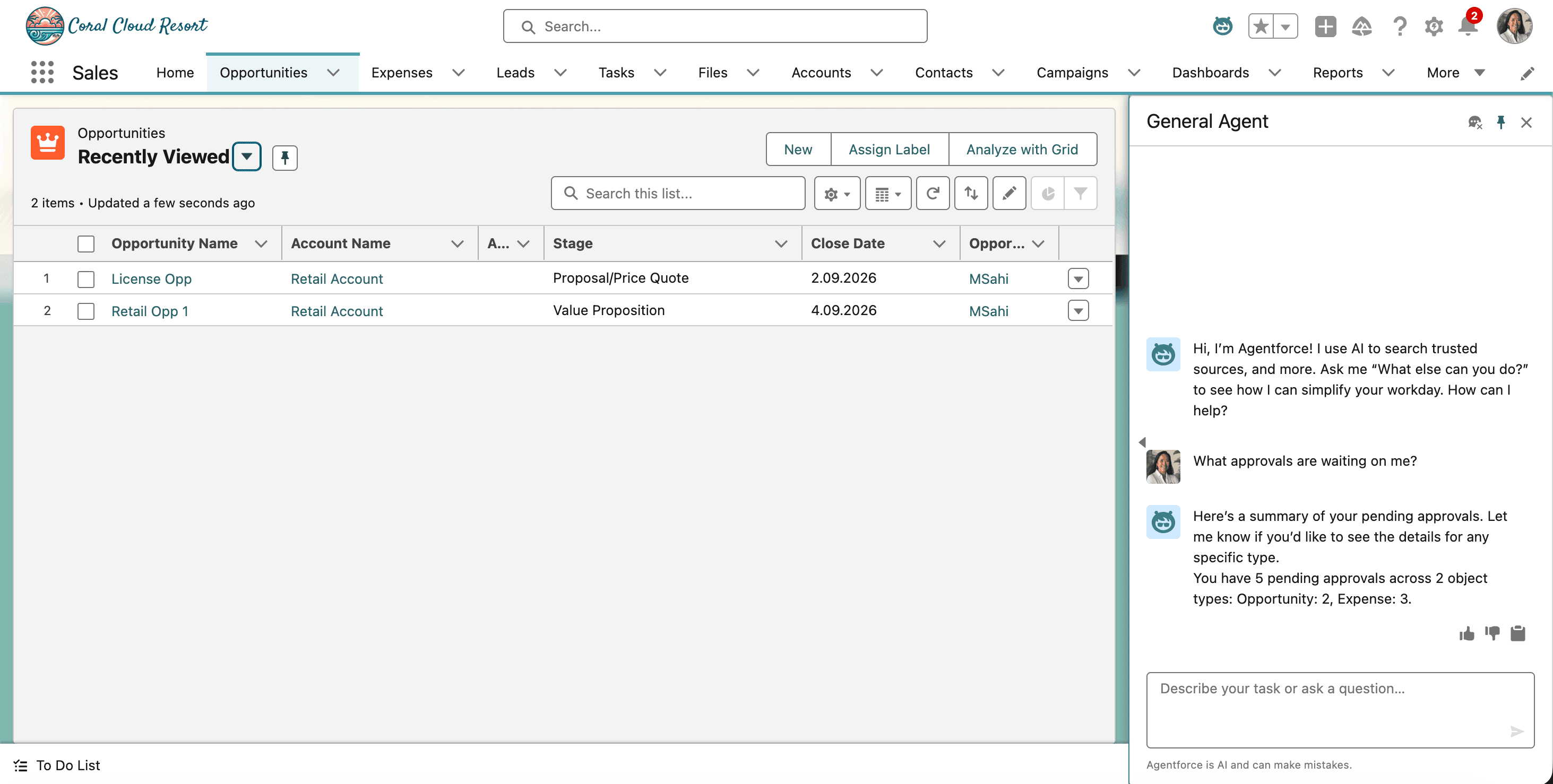This screenshot has width=1553, height=784.
Task: Open MSahi owner link in Retail Opp 1 row
Action: point(988,311)
